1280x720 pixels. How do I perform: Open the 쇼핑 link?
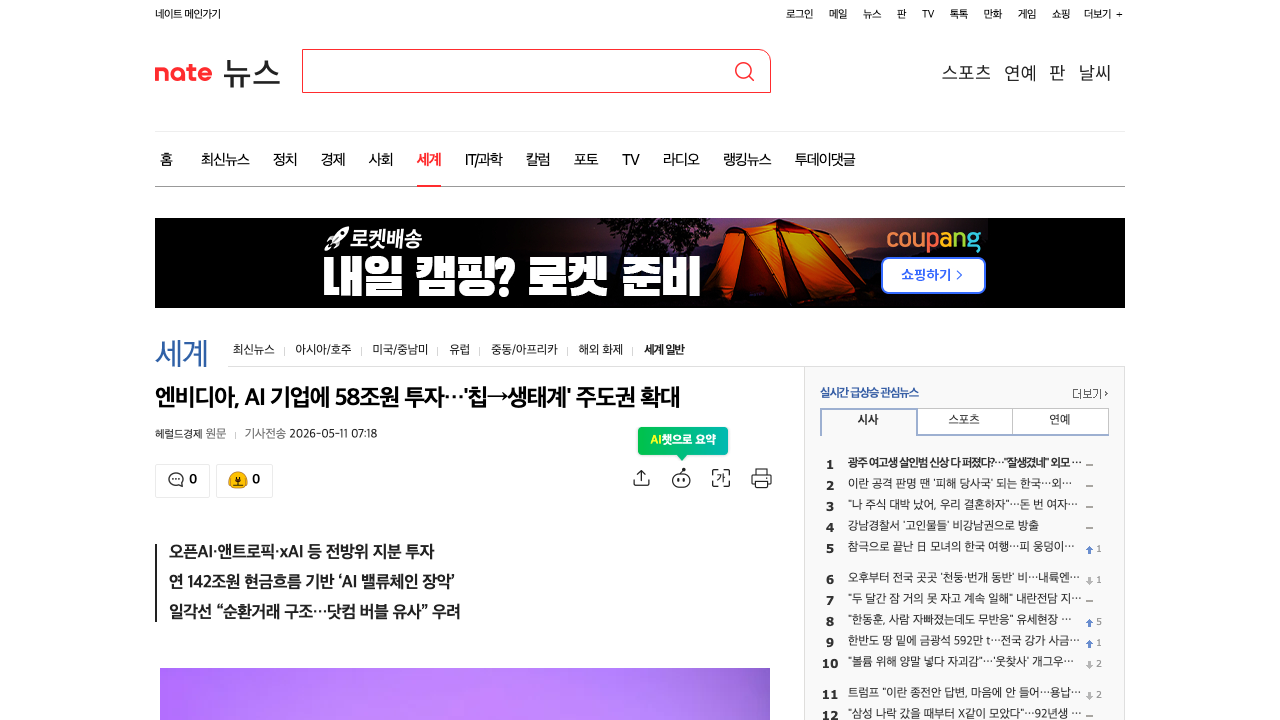click(1061, 14)
